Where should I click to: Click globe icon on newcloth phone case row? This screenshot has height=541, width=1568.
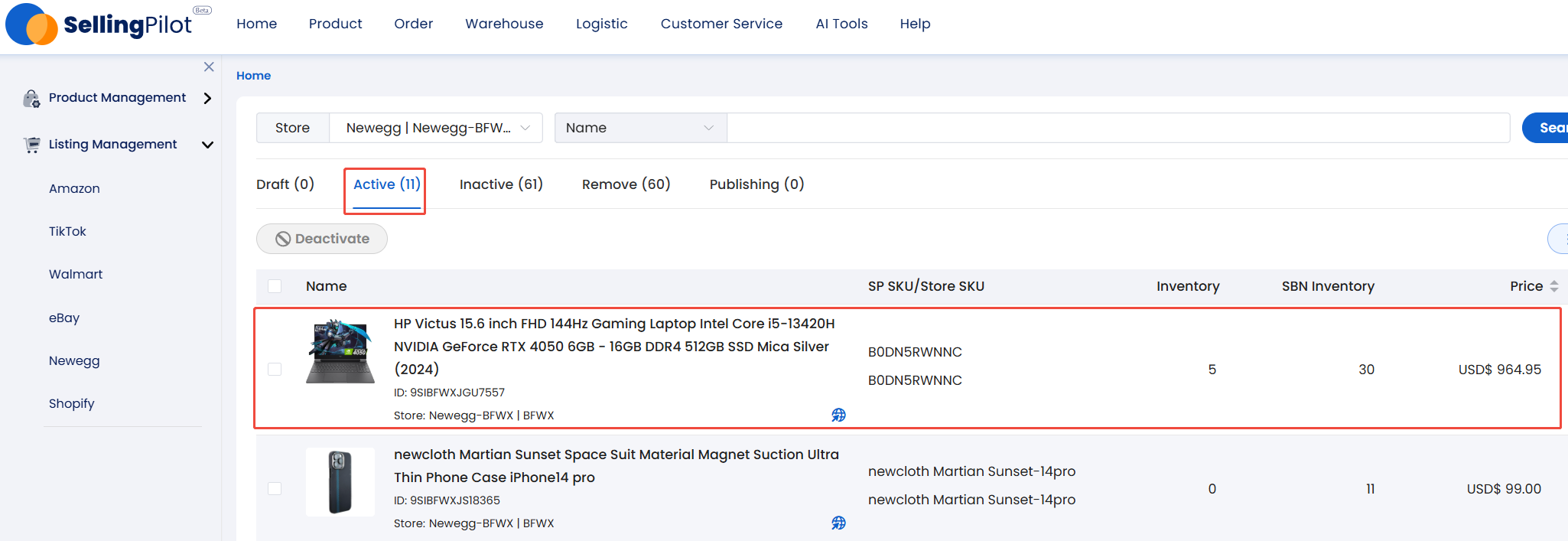(x=839, y=523)
